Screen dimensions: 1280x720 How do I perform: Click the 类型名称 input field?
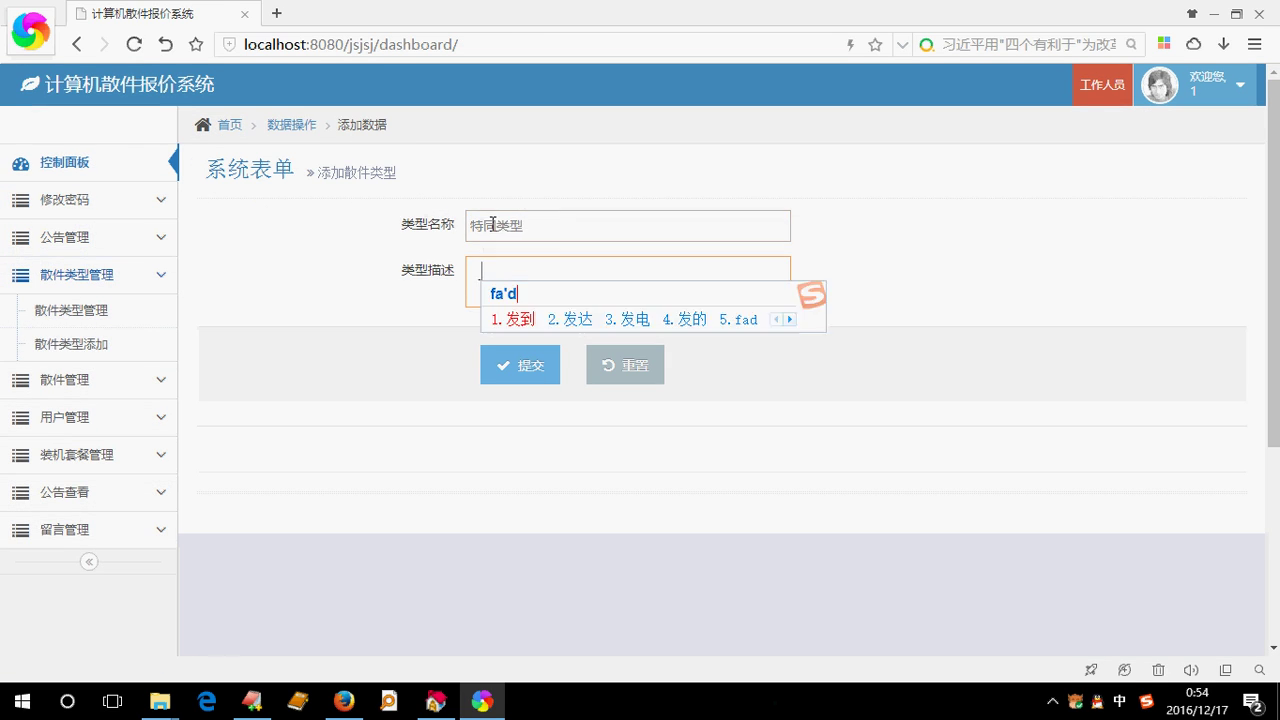point(628,226)
